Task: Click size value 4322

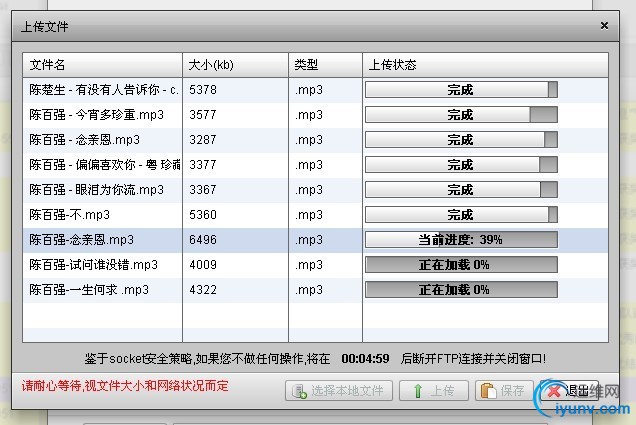Action: point(203,290)
